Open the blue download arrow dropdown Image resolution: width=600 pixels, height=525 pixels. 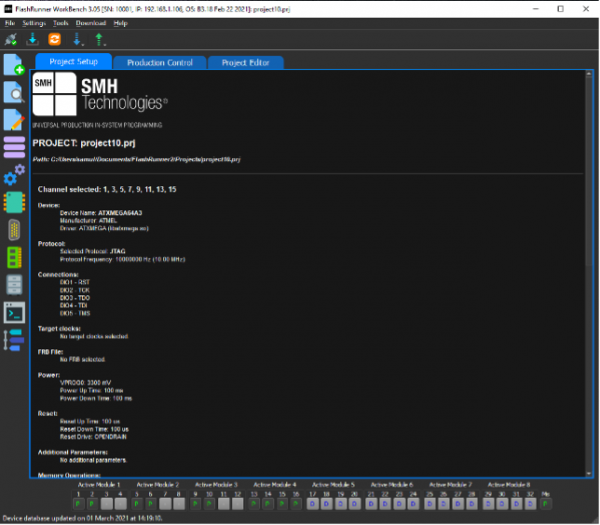[79, 39]
